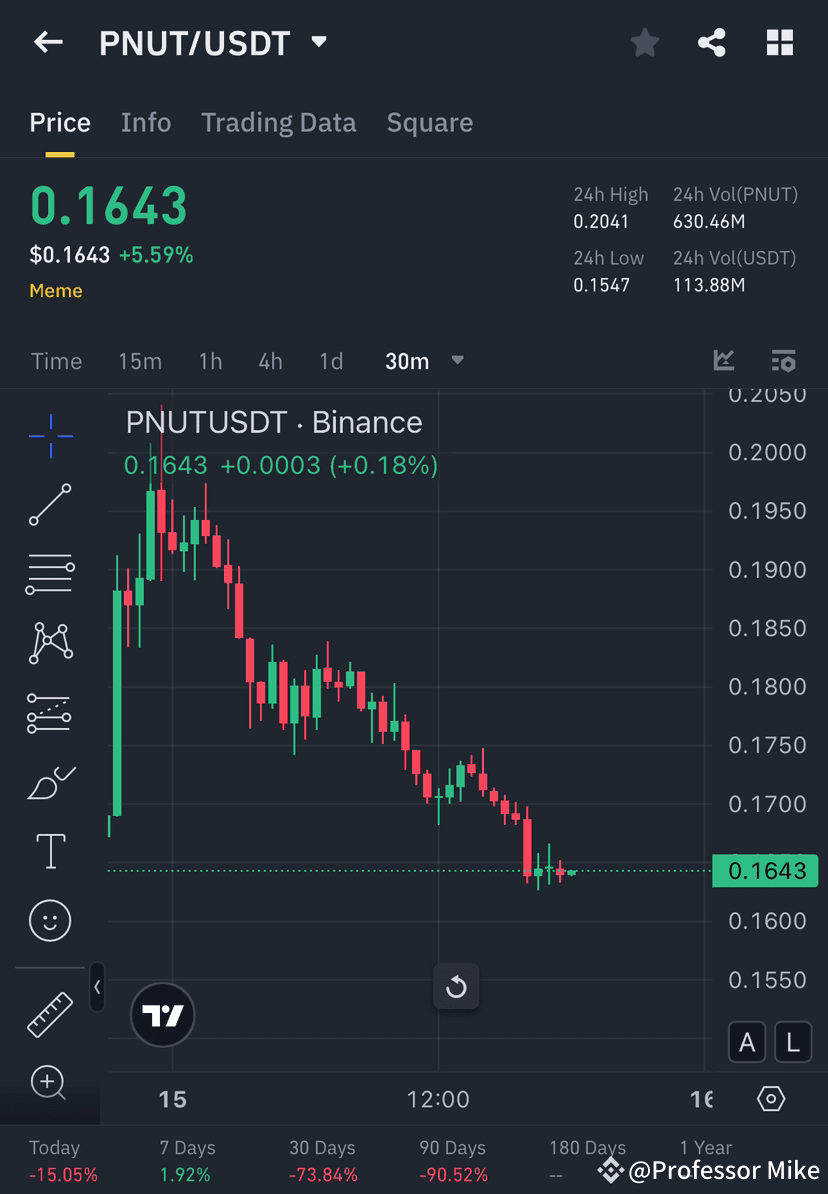
Task: Open the parallel lines drawing tool
Action: [x=50, y=574]
